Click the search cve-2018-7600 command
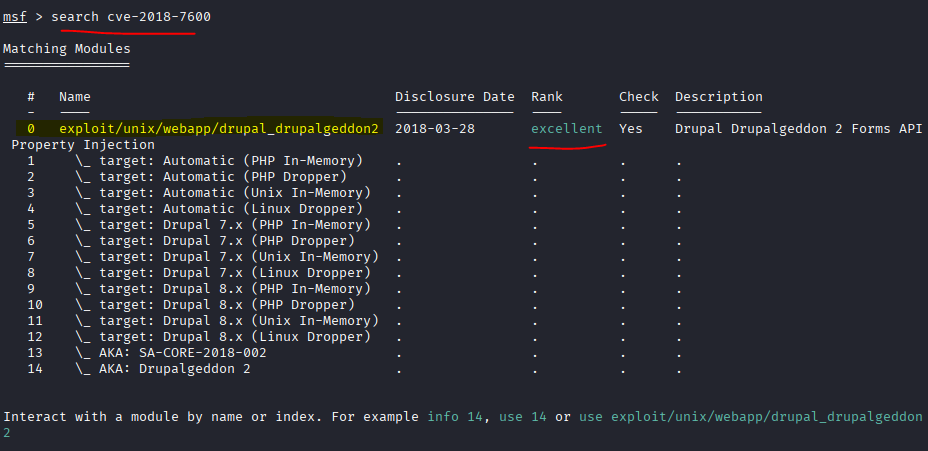Image resolution: width=928 pixels, height=451 pixels. click(131, 17)
